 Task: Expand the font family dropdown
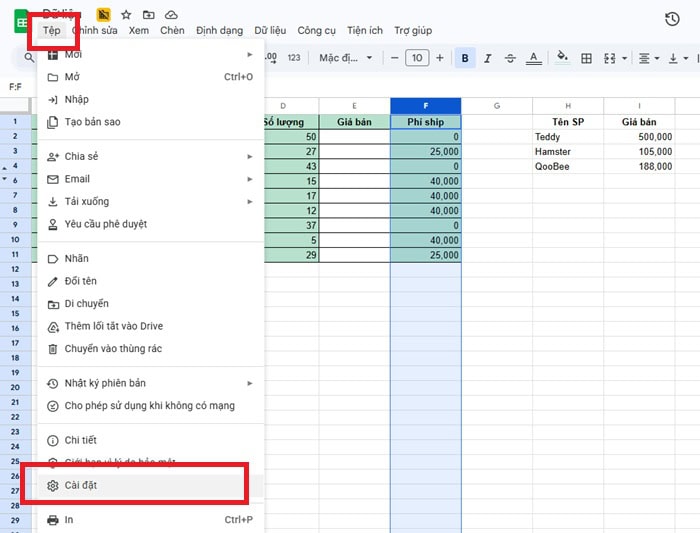click(x=345, y=58)
